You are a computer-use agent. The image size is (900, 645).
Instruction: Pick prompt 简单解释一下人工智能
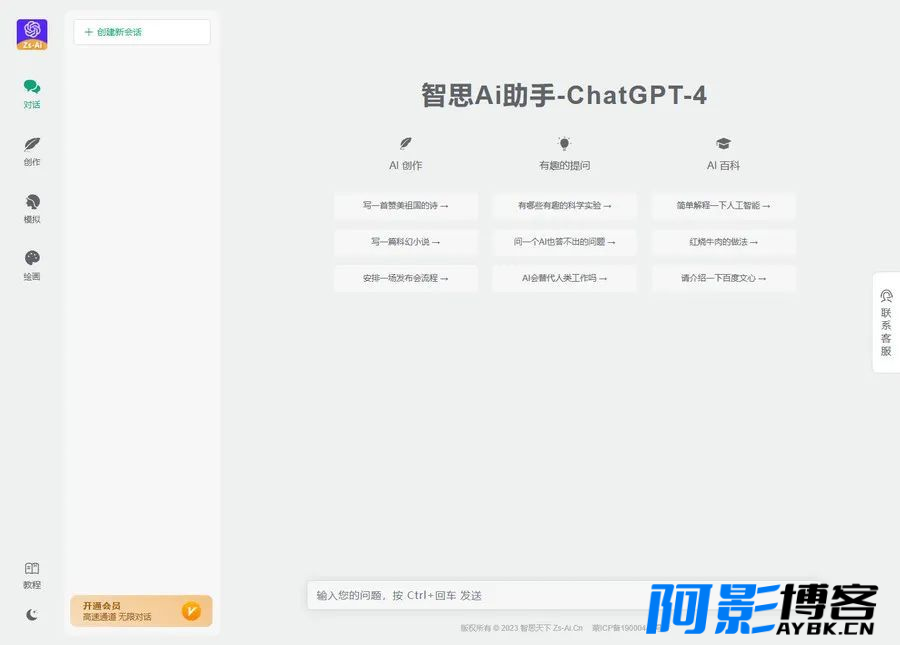coord(723,205)
